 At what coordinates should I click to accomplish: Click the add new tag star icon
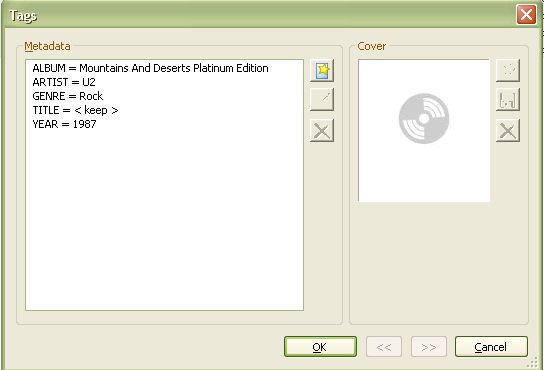tap(322, 70)
